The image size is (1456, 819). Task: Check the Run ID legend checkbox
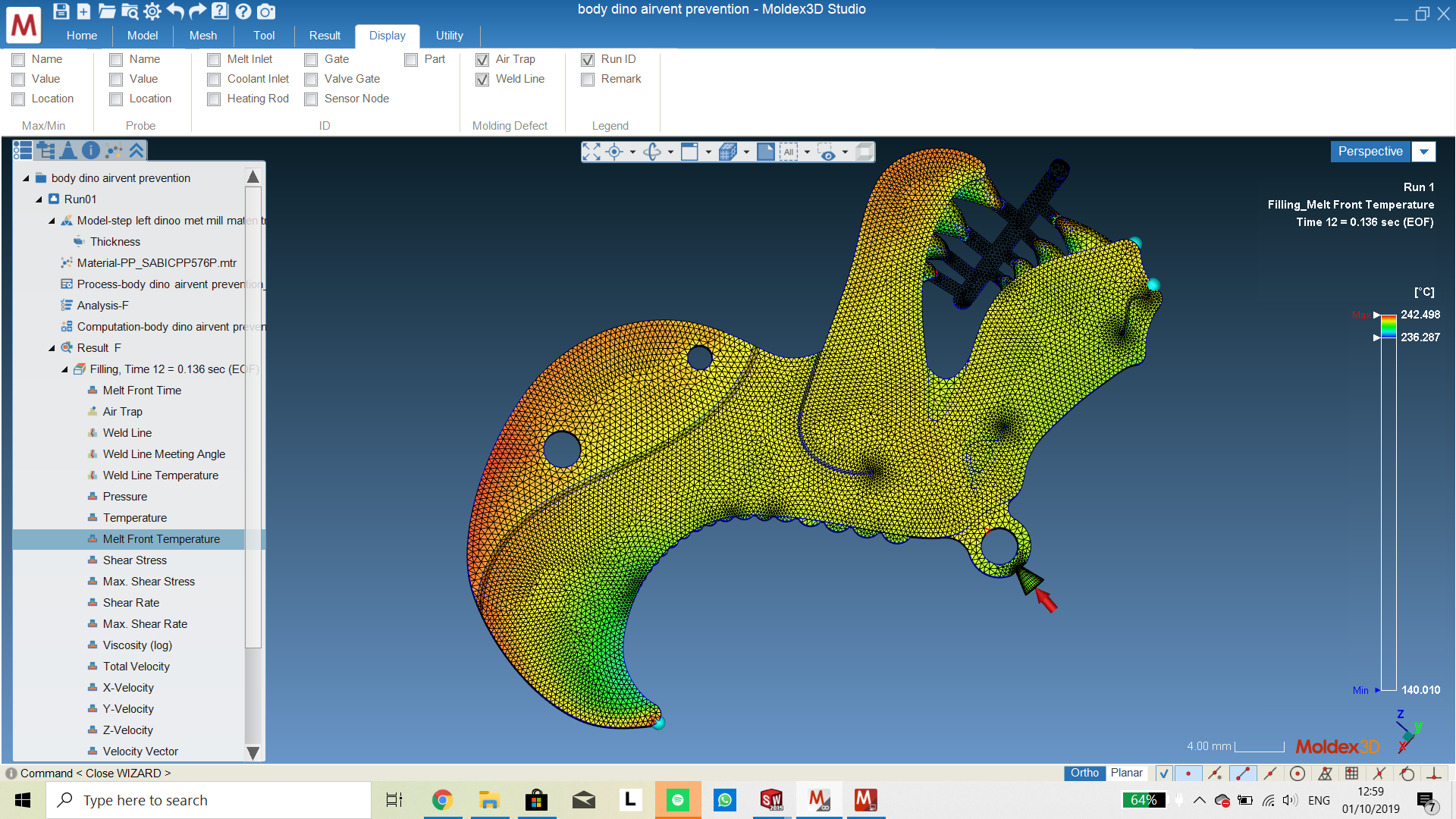[x=588, y=59]
